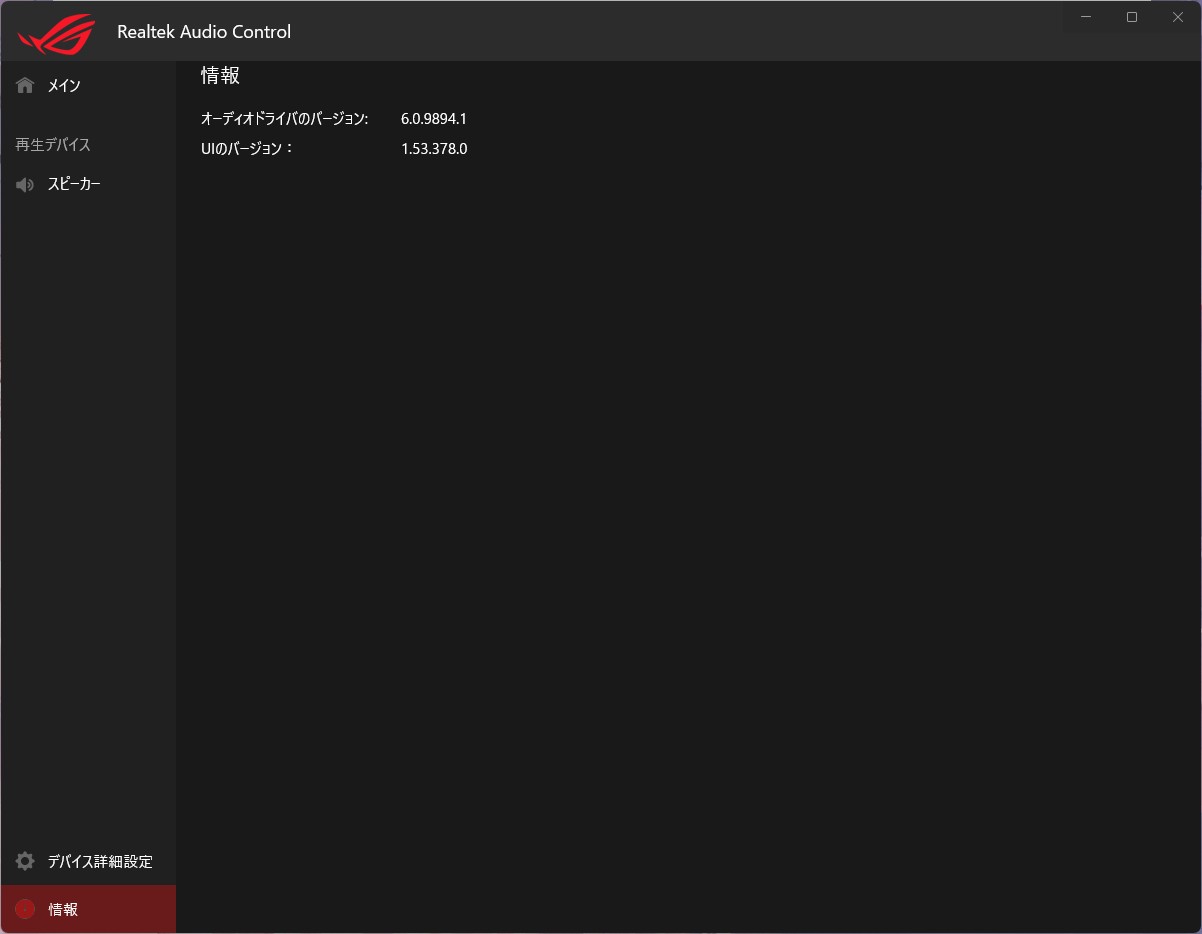Click the 情報 page heading
Image resolution: width=1202 pixels, height=934 pixels.
click(x=220, y=76)
